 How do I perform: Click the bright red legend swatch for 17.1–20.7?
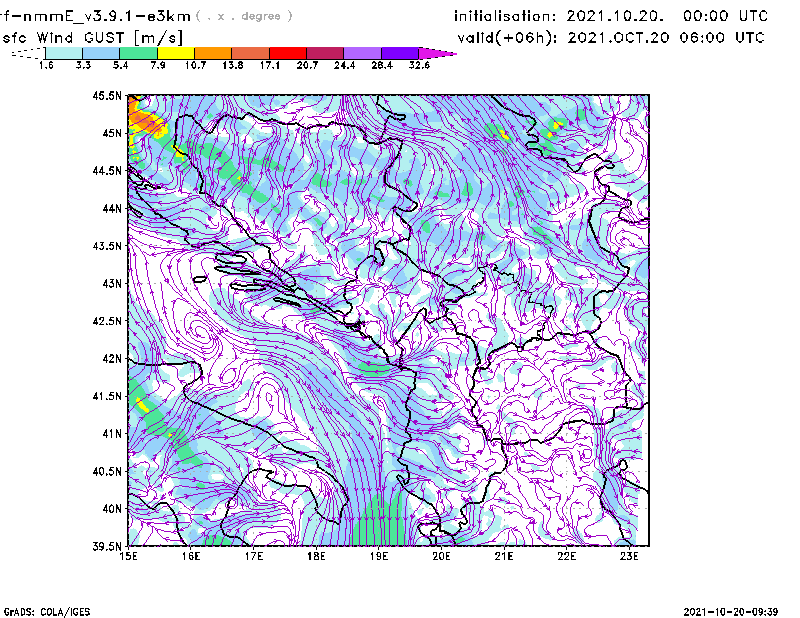(x=288, y=53)
